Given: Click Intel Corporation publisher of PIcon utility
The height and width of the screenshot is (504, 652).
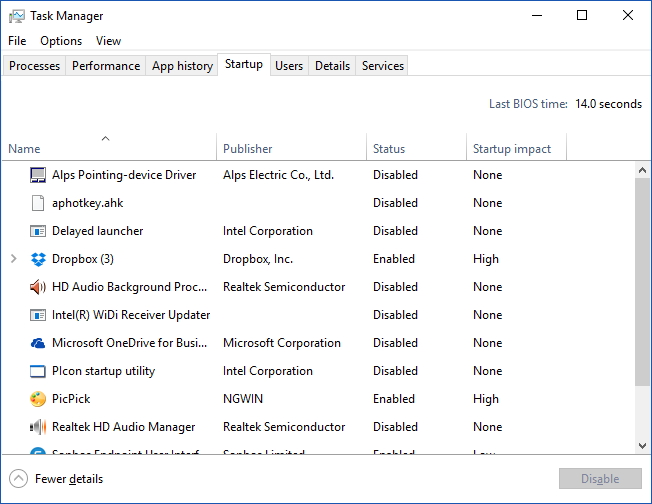Looking at the screenshot, I should pyautogui.click(x=267, y=371).
